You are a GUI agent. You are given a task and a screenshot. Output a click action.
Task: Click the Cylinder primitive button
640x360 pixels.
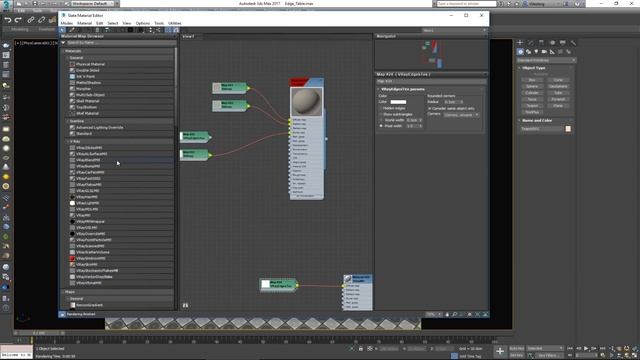click(532, 93)
